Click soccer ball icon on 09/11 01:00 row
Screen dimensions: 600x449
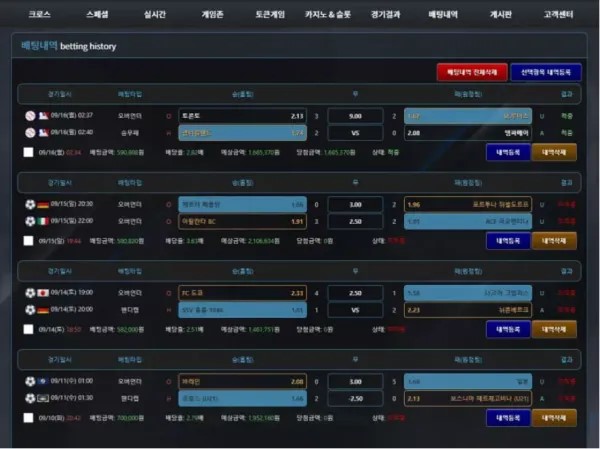(x=30, y=381)
